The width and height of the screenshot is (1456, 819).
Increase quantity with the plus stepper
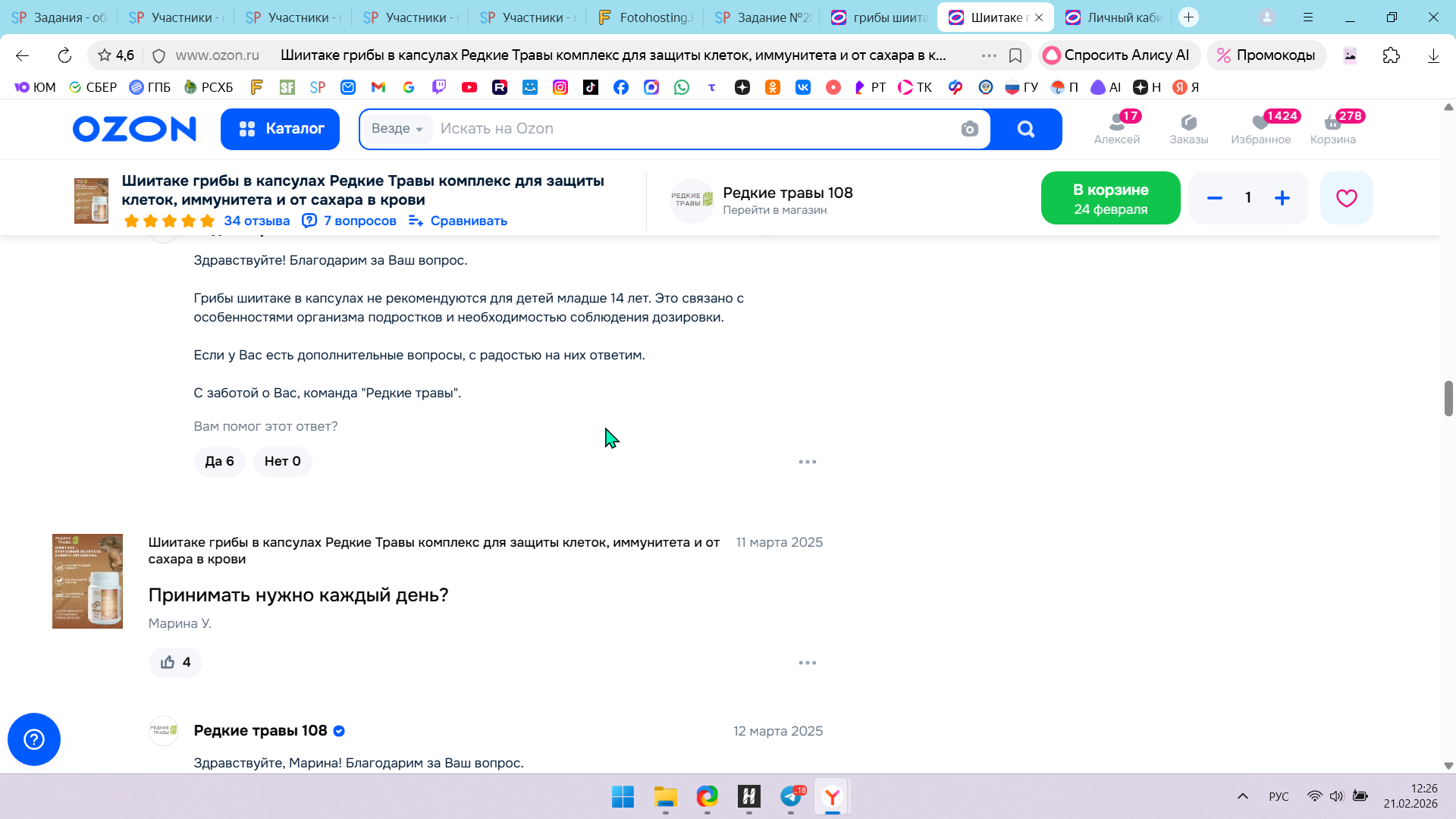click(x=1282, y=198)
